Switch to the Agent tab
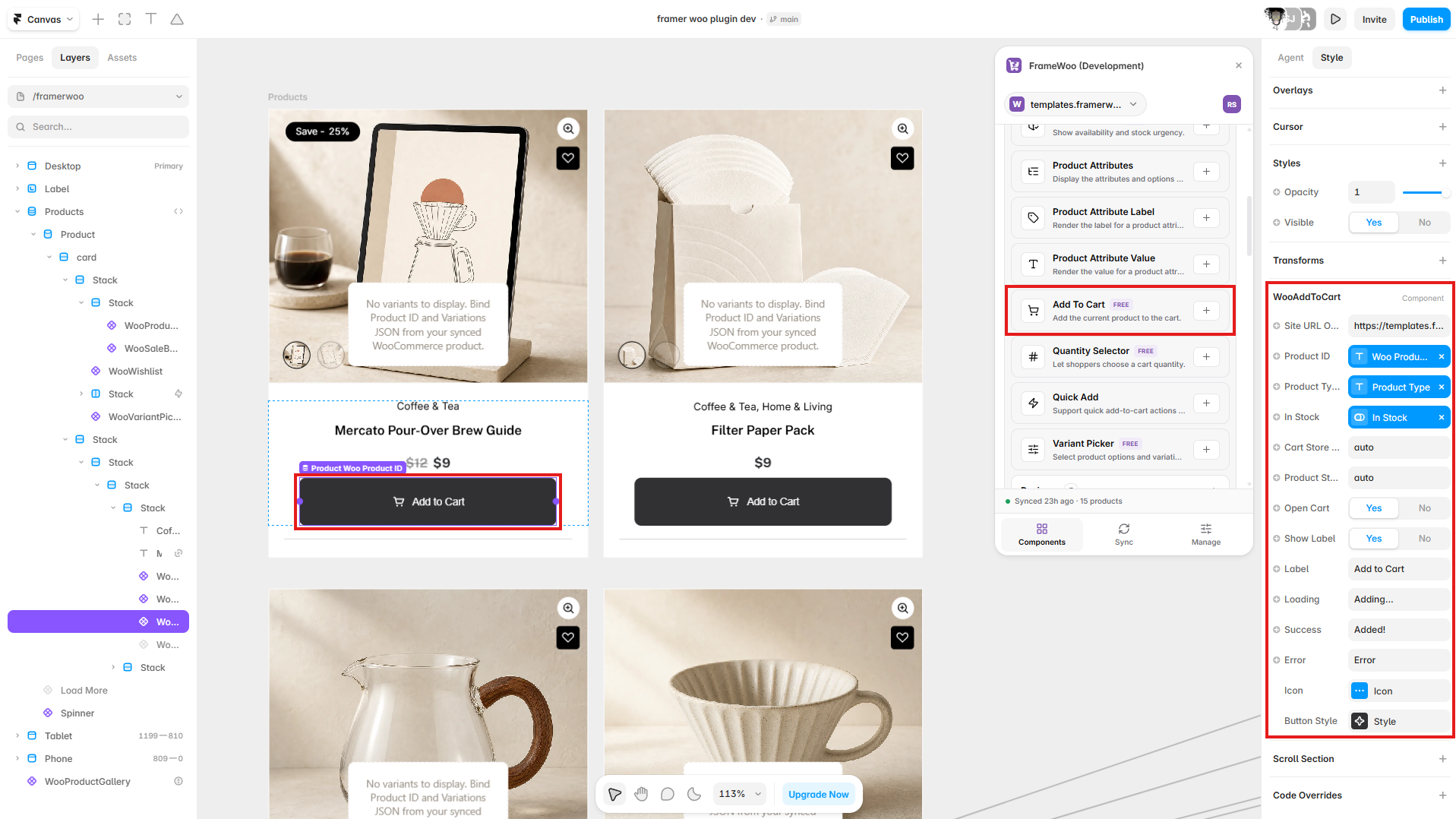 [1290, 58]
